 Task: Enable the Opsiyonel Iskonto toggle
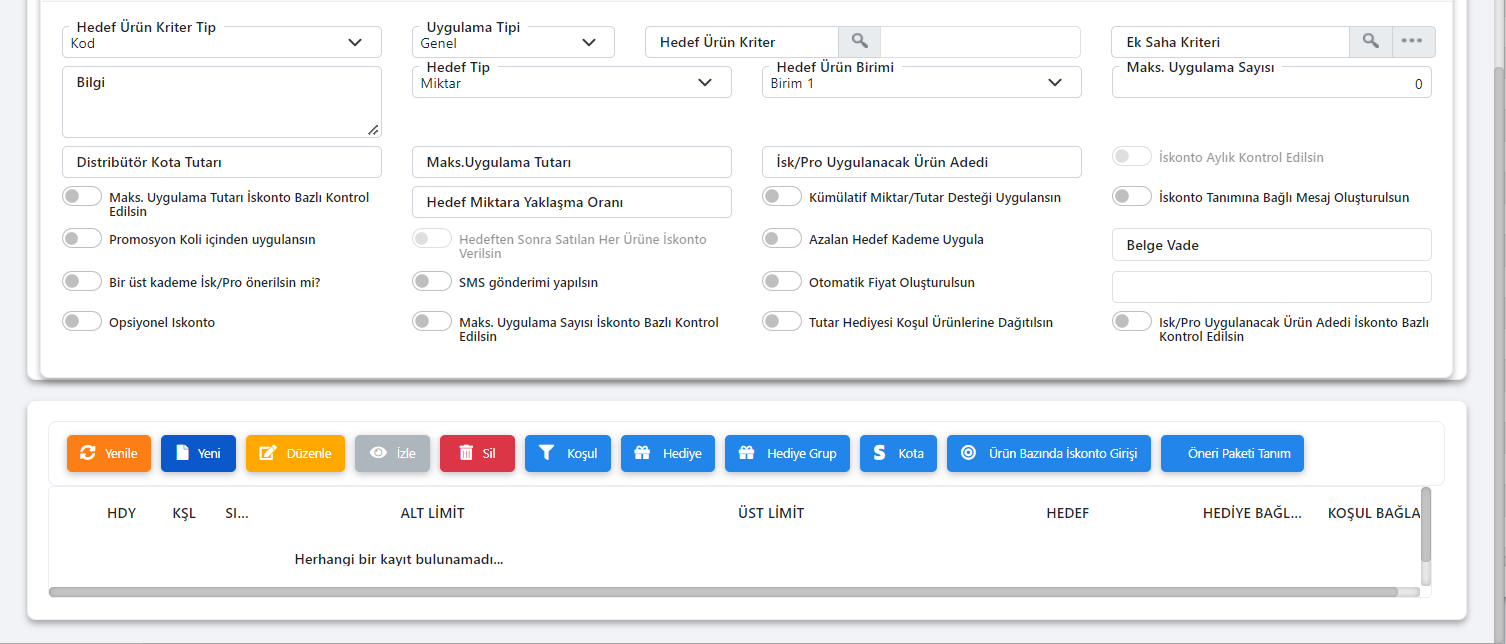tap(82, 322)
